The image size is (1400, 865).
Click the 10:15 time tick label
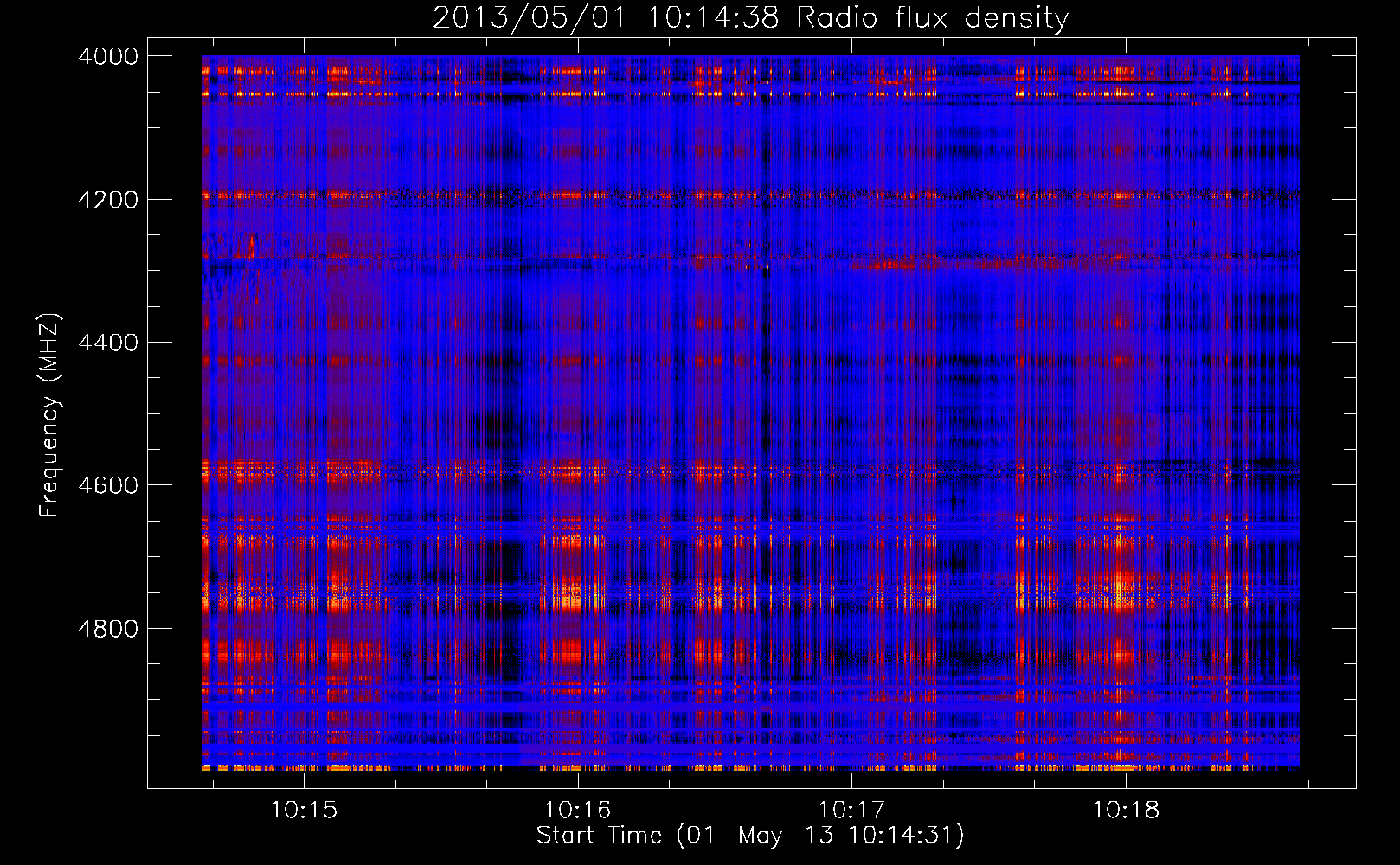pos(304,810)
